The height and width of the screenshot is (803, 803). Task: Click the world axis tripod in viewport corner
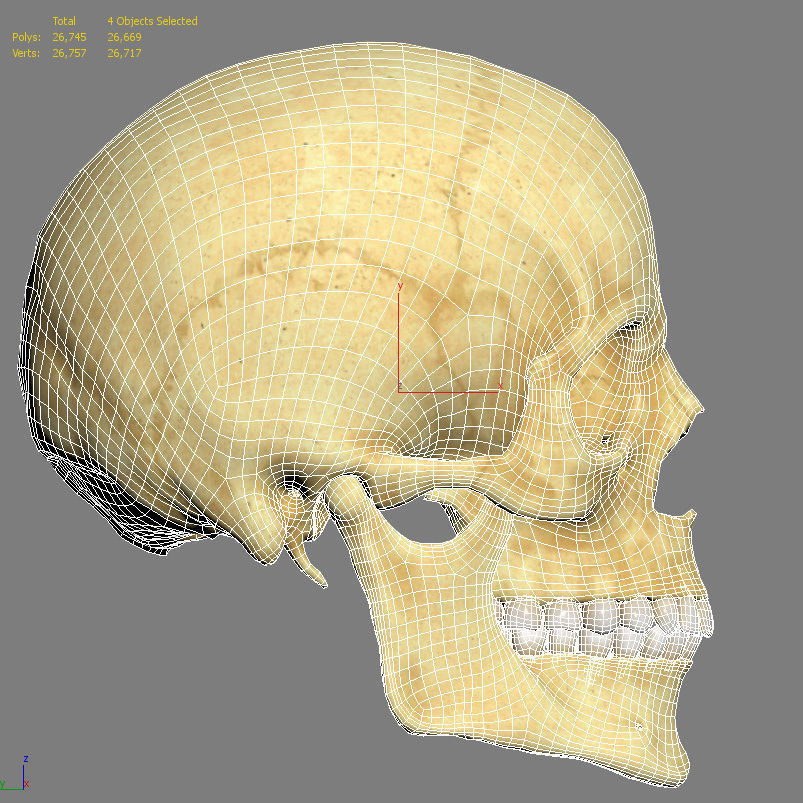coord(15,773)
